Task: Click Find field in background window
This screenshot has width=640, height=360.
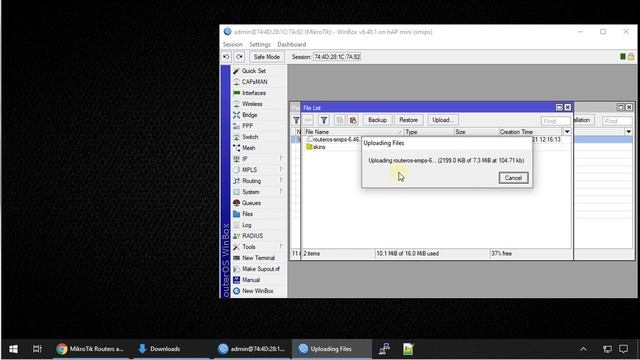Action: click(617, 121)
